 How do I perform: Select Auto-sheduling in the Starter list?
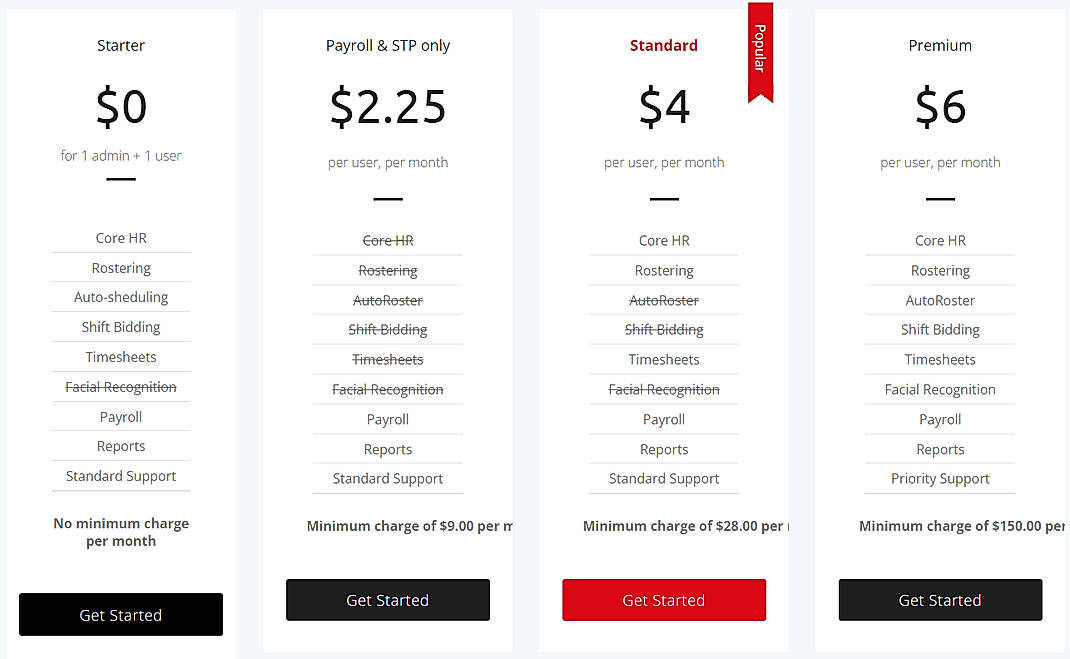point(120,296)
